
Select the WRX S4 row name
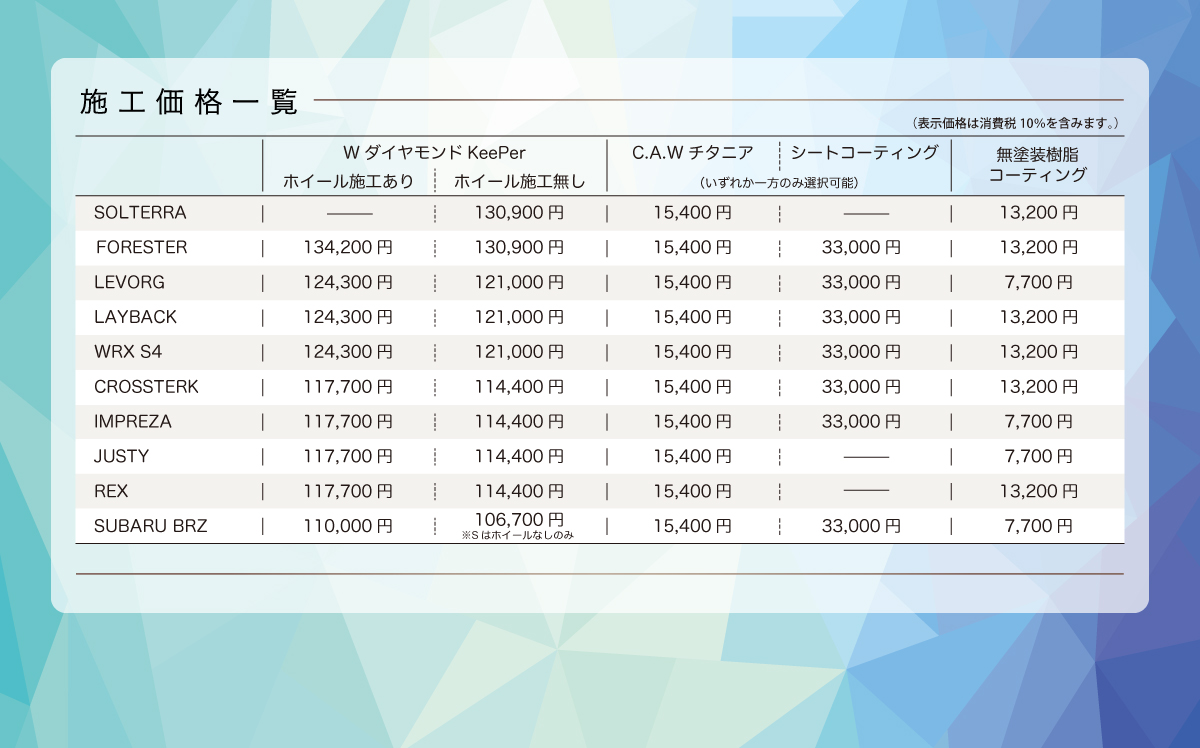click(128, 352)
